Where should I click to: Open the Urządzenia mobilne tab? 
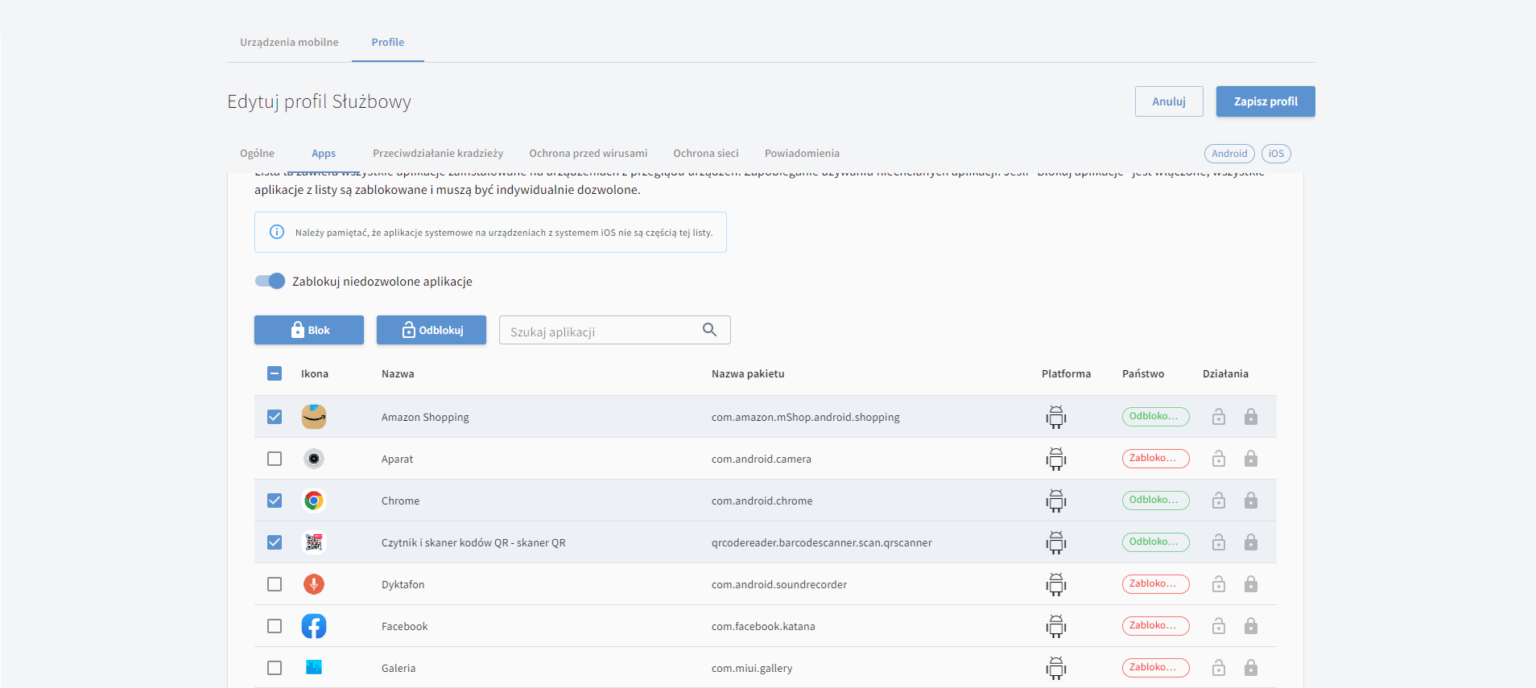tap(289, 42)
